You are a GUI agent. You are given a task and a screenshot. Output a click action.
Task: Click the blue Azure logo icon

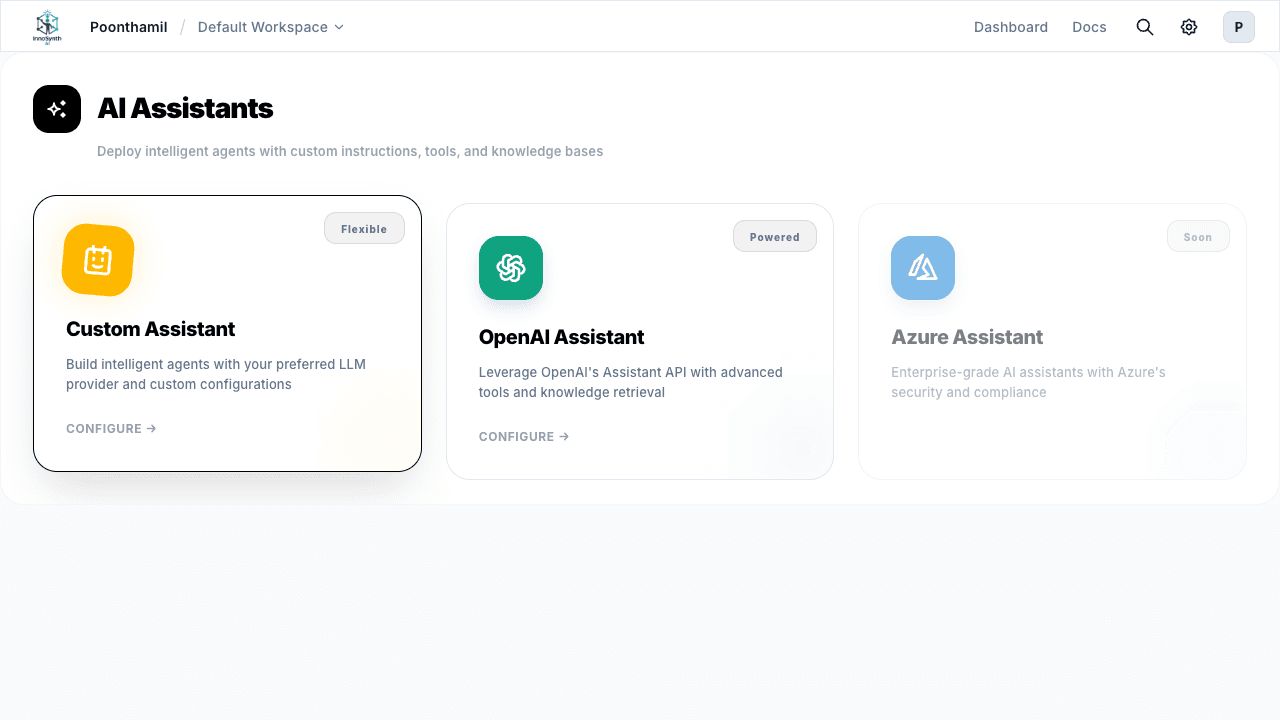[923, 268]
